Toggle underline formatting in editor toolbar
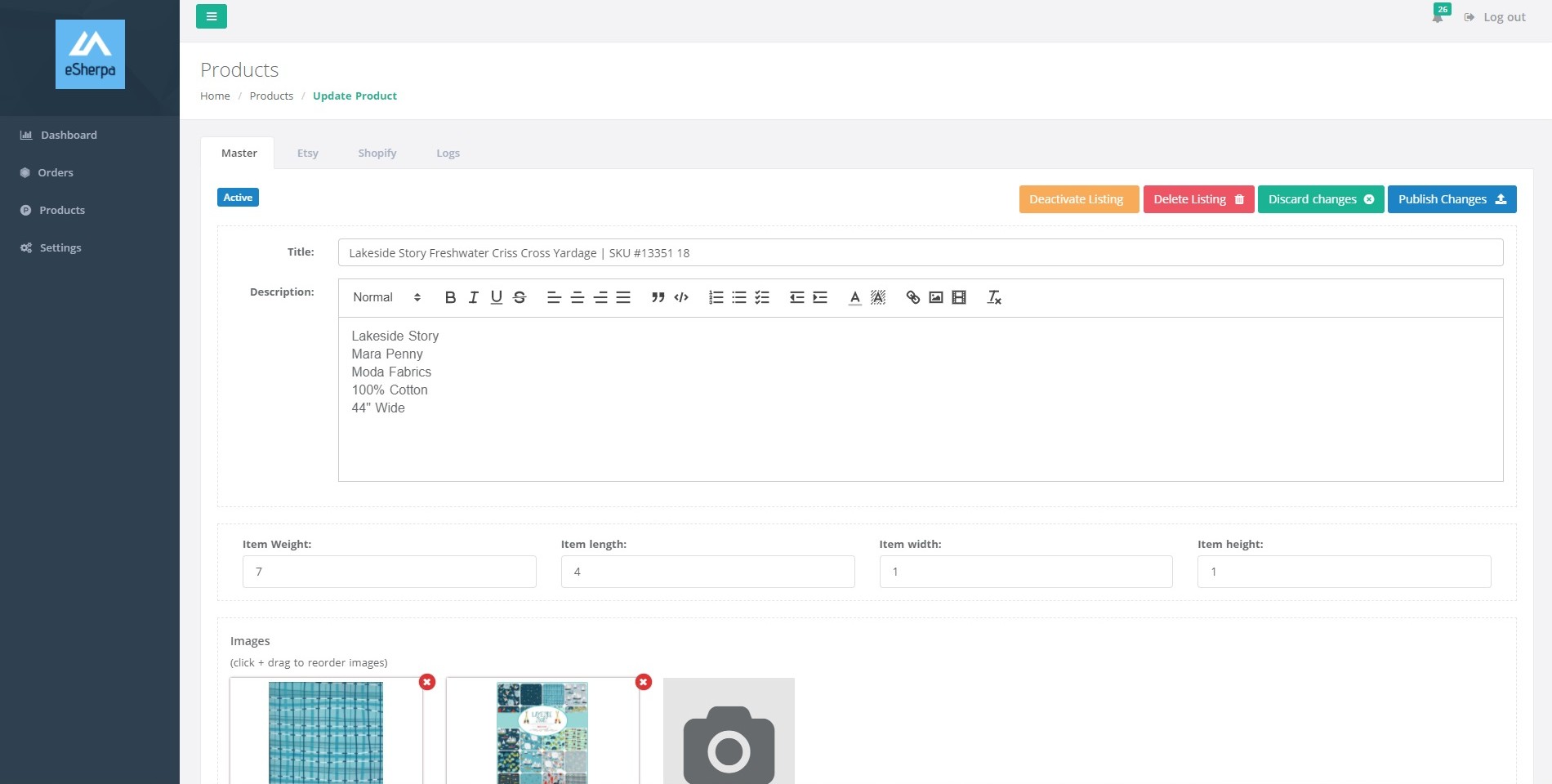Viewport: 1552px width, 784px height. point(496,297)
